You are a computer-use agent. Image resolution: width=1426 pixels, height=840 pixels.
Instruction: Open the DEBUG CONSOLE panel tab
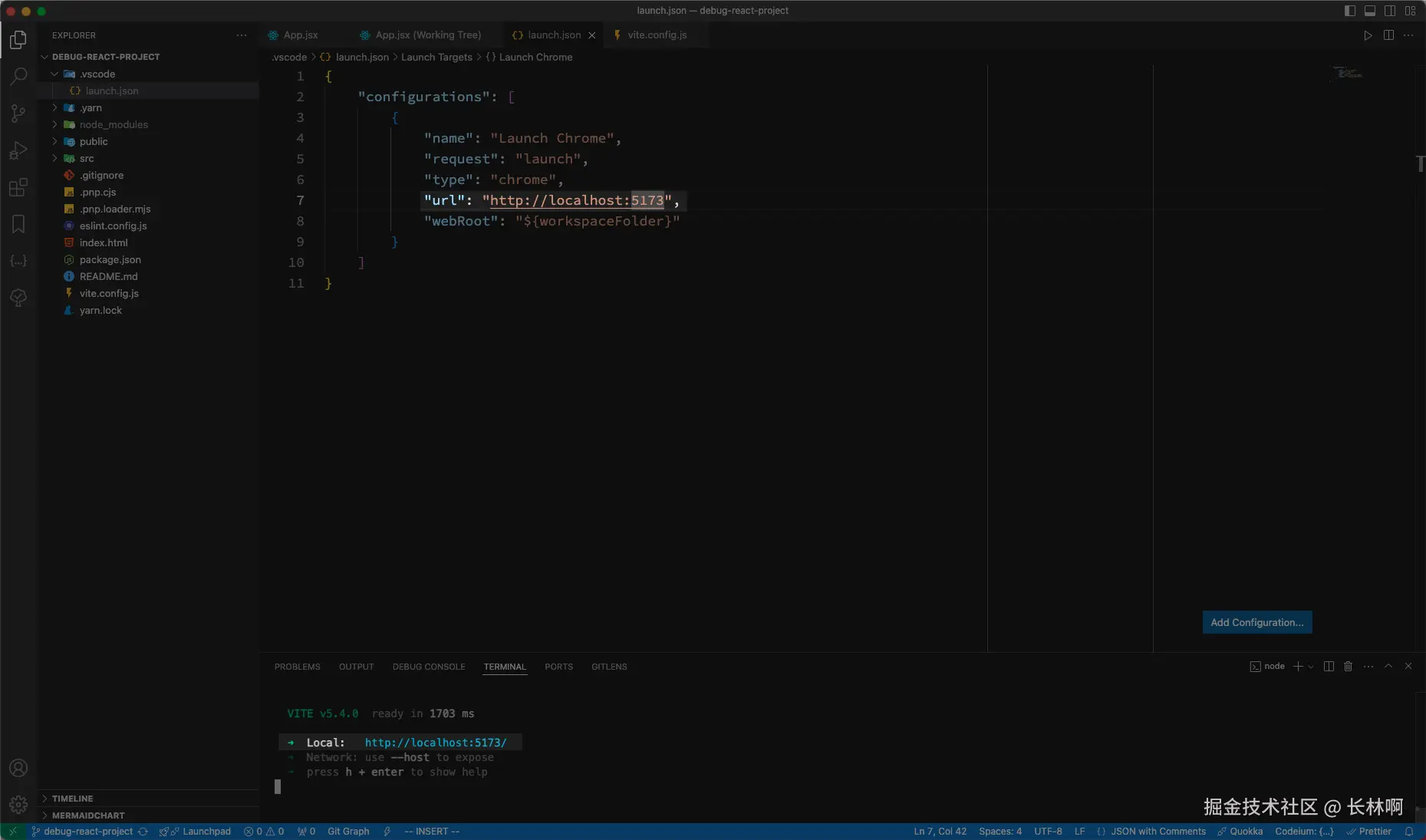429,667
